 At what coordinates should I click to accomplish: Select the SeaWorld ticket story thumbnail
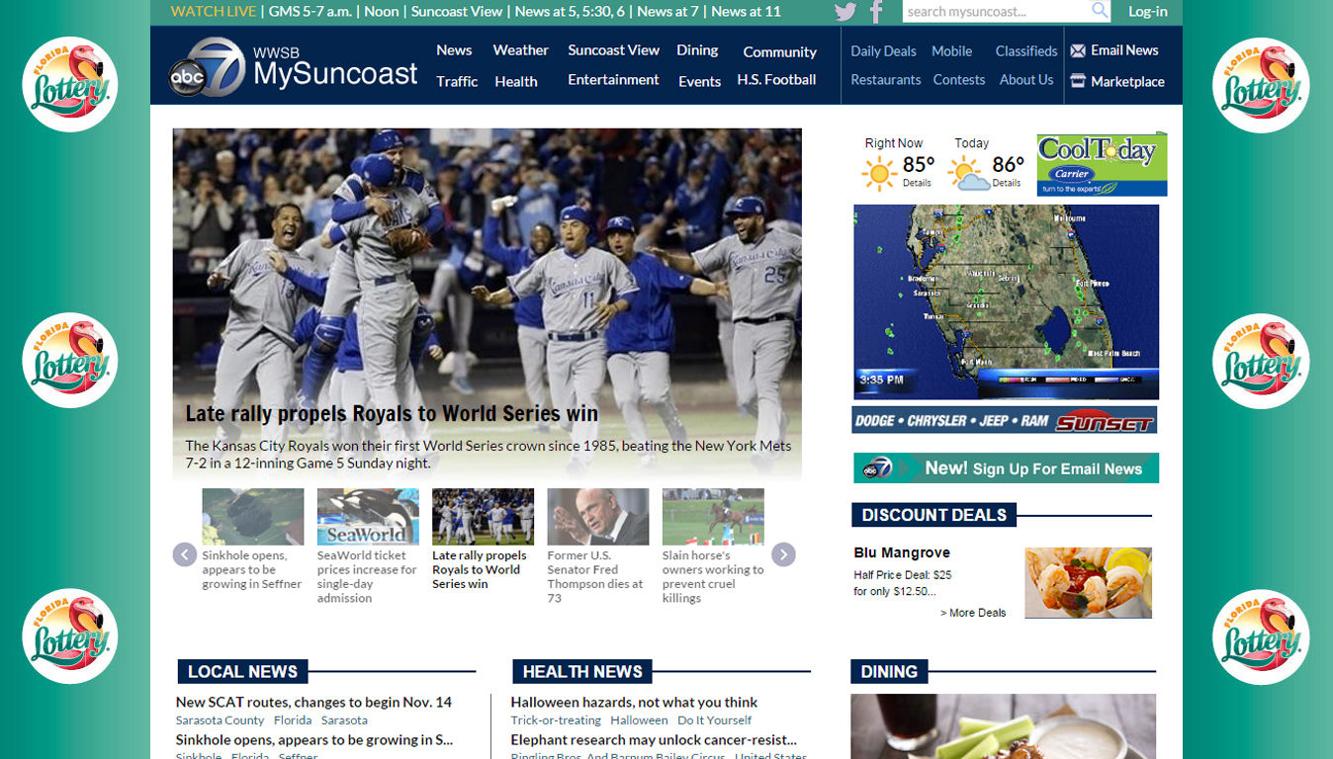[368, 516]
